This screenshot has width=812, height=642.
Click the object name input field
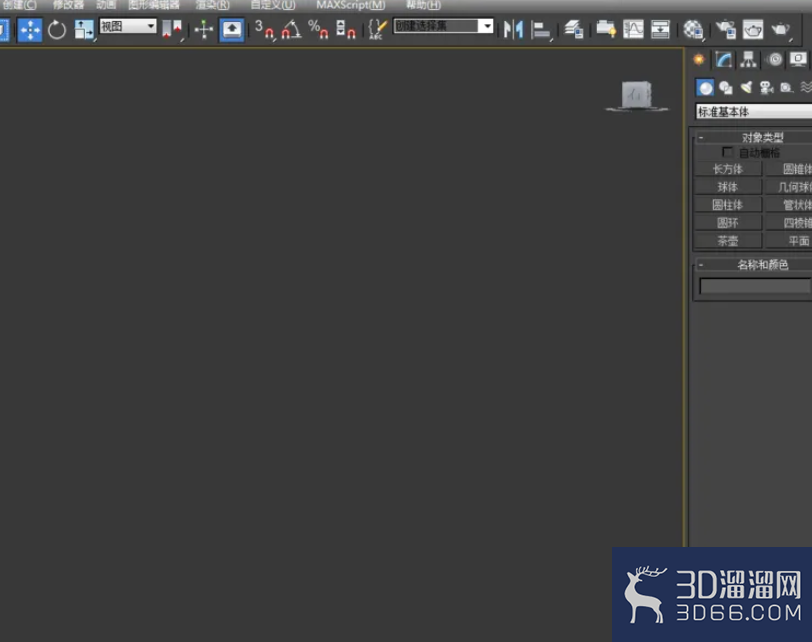coord(755,286)
